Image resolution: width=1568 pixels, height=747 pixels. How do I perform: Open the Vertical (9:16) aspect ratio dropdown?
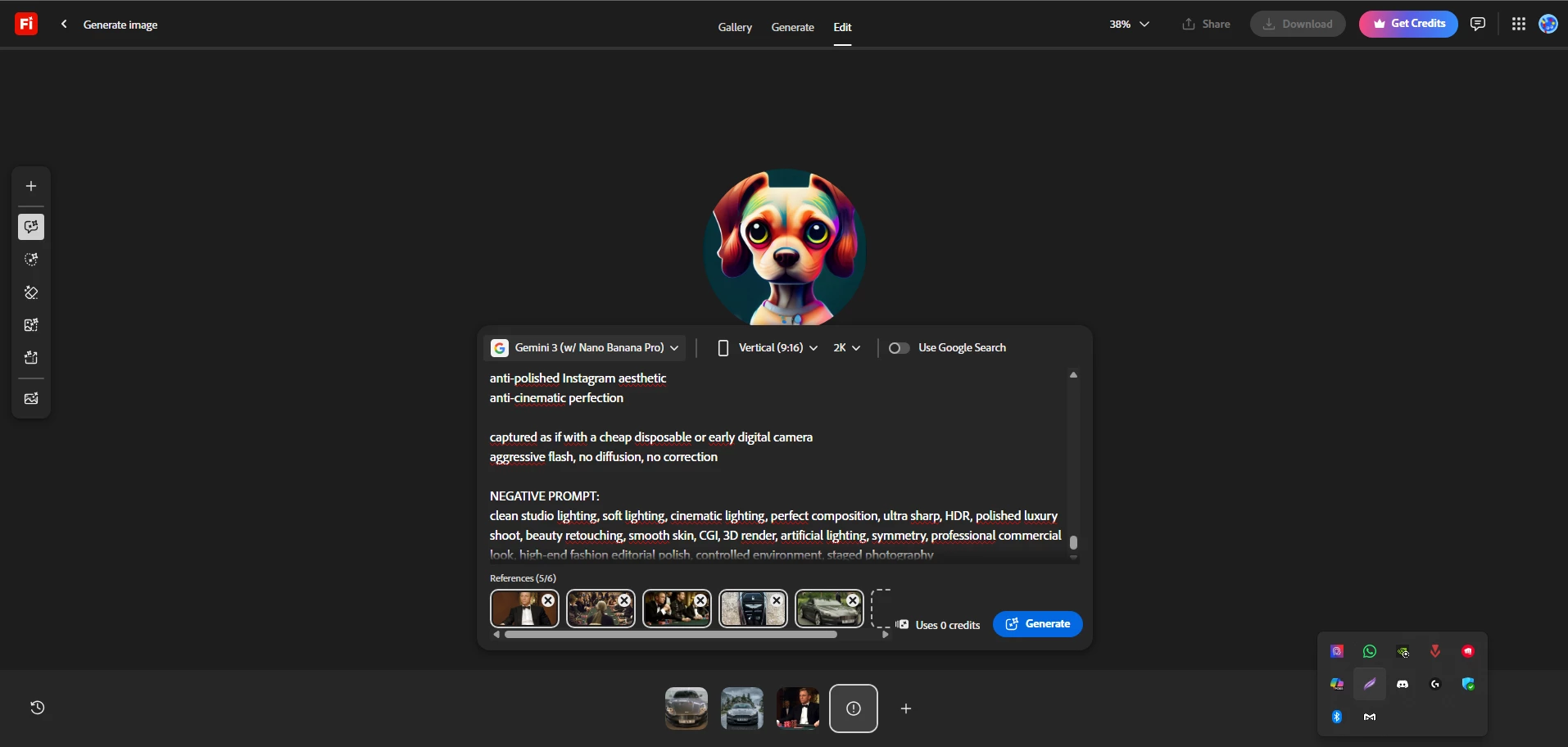(768, 348)
